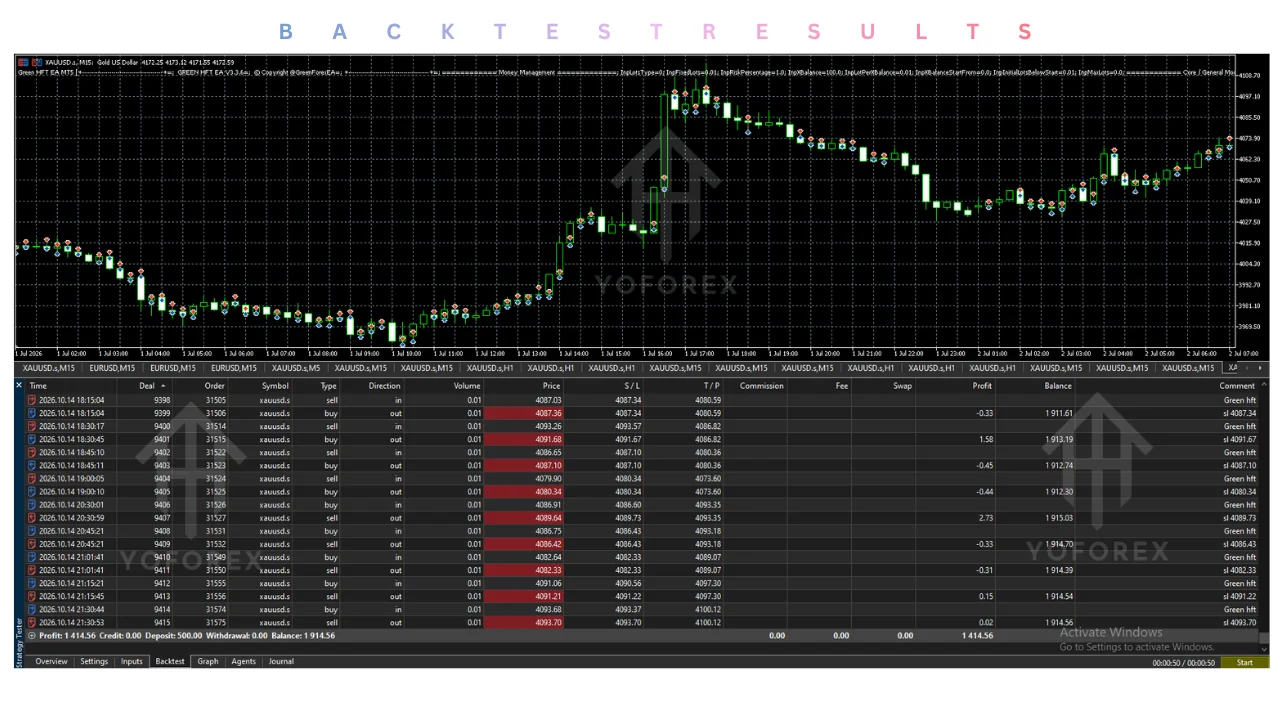Image resolution: width=1280 pixels, height=720 pixels.
Task: Click the yellow Start button
Action: 1245,662
